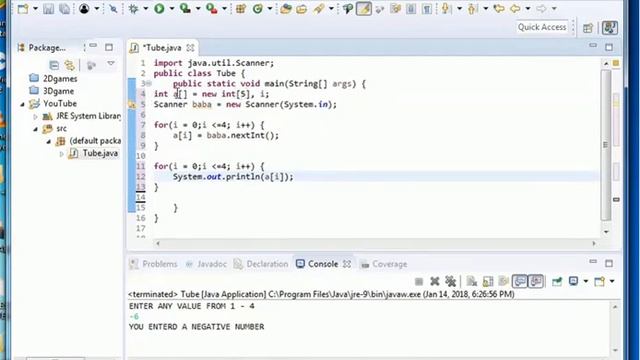Open the New Console View dropdown
Image resolution: width=640 pixels, height=360 pixels.
click(x=612, y=281)
